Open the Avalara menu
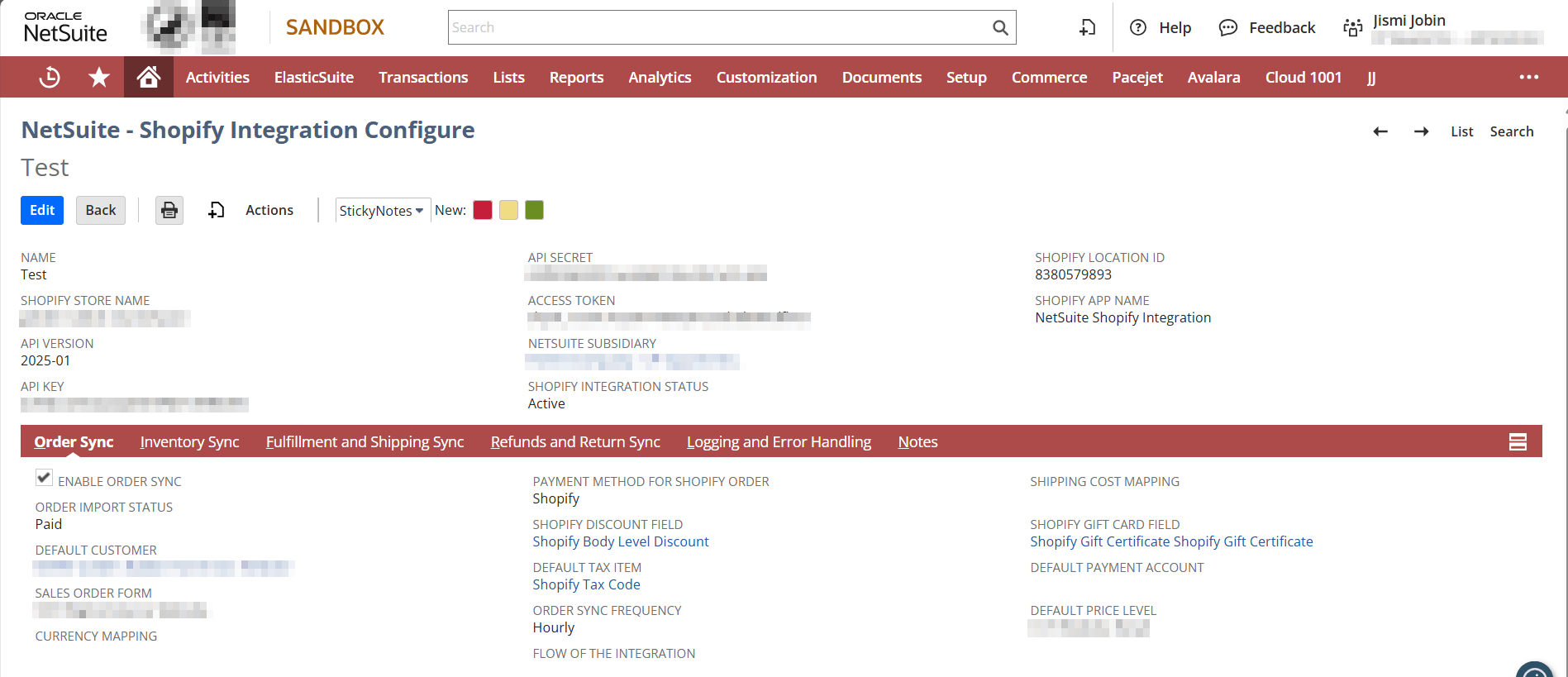This screenshot has width=1568, height=677. pos(1213,77)
